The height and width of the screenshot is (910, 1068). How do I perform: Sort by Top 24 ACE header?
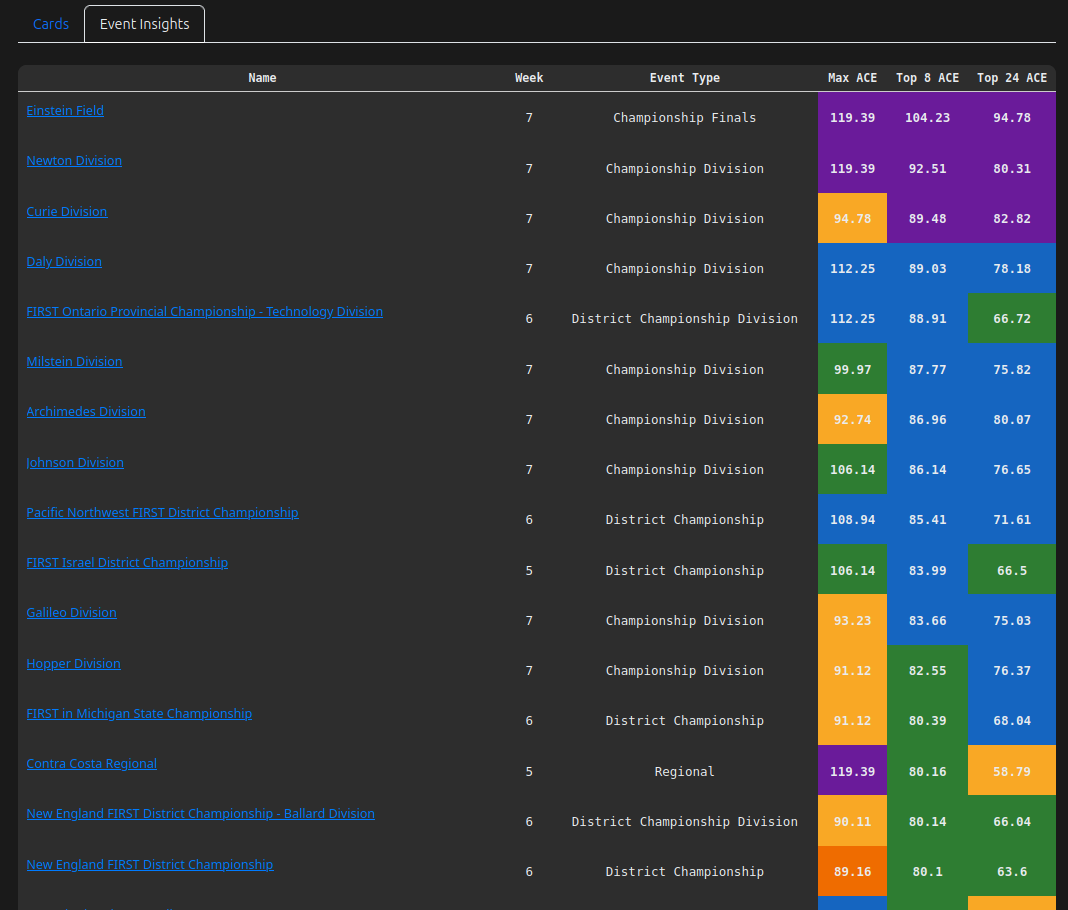pyautogui.click(x=1011, y=78)
